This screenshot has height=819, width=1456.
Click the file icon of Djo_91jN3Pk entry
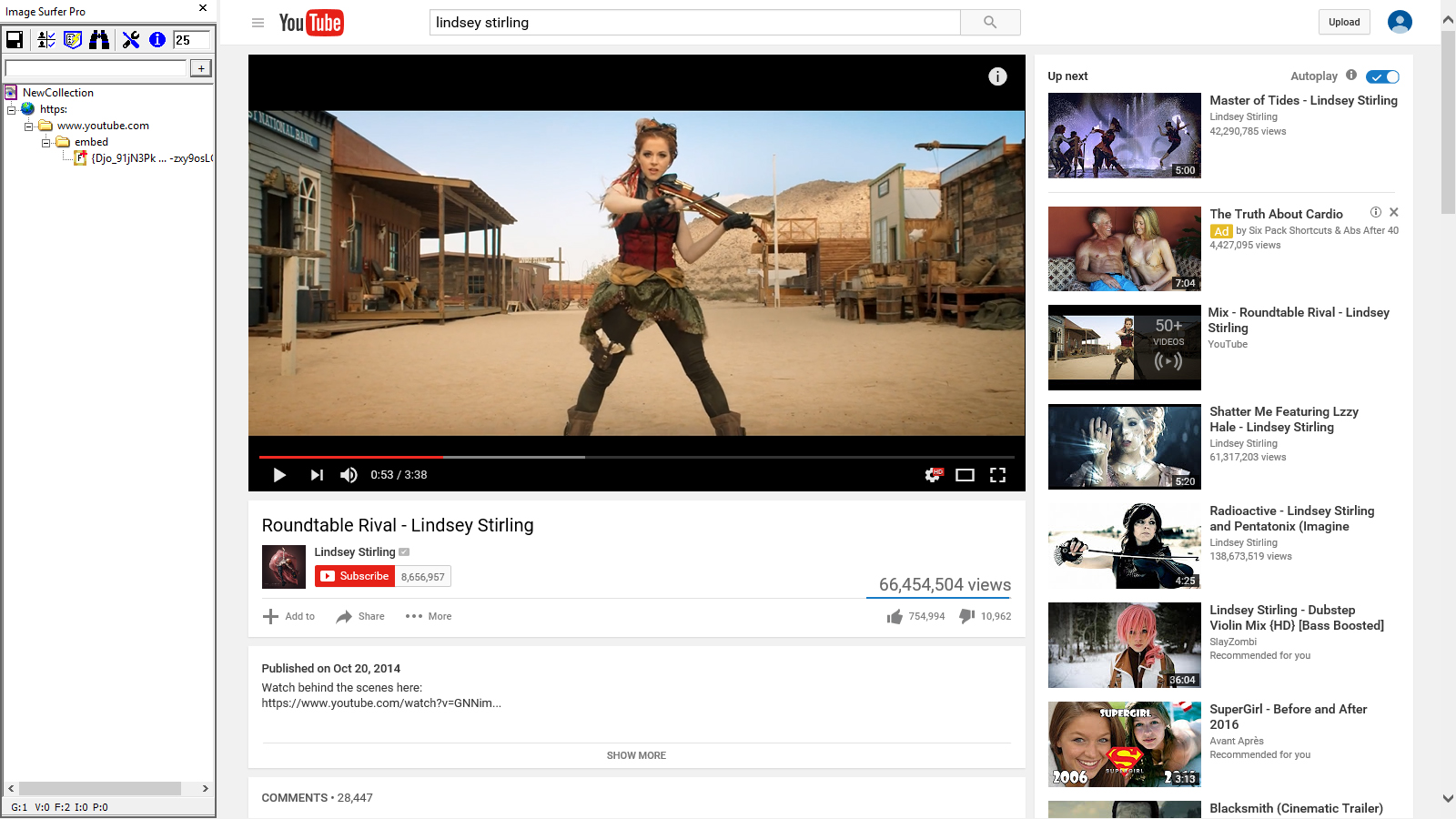(81, 158)
